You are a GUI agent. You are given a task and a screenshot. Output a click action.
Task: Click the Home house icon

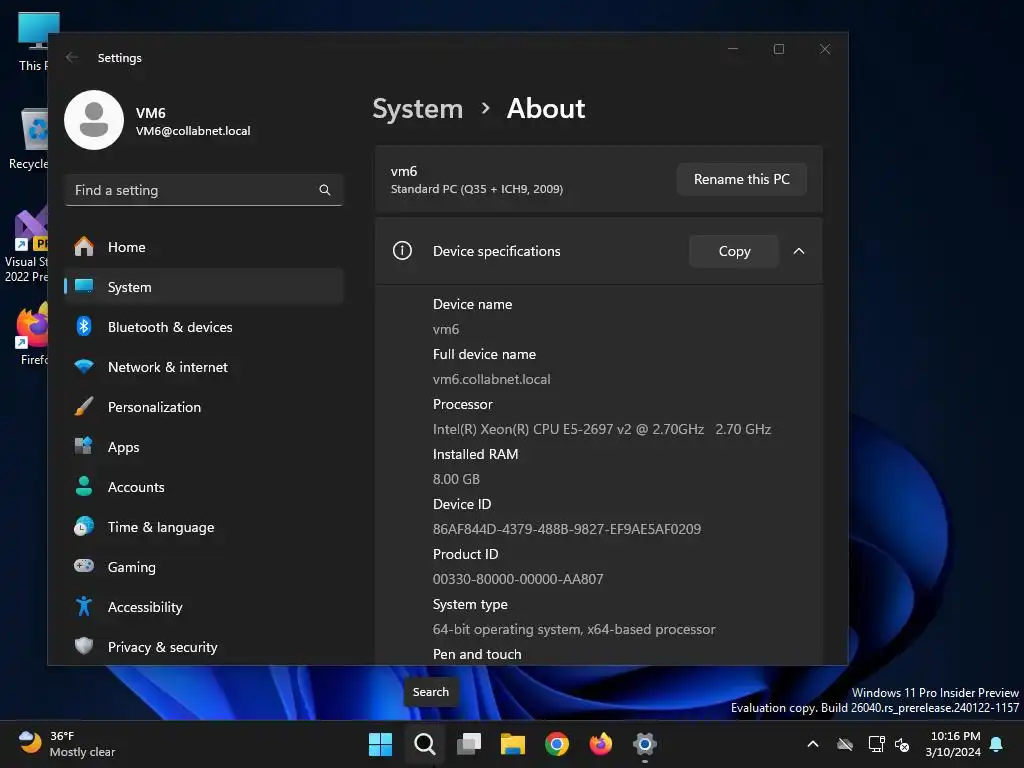[84, 246]
